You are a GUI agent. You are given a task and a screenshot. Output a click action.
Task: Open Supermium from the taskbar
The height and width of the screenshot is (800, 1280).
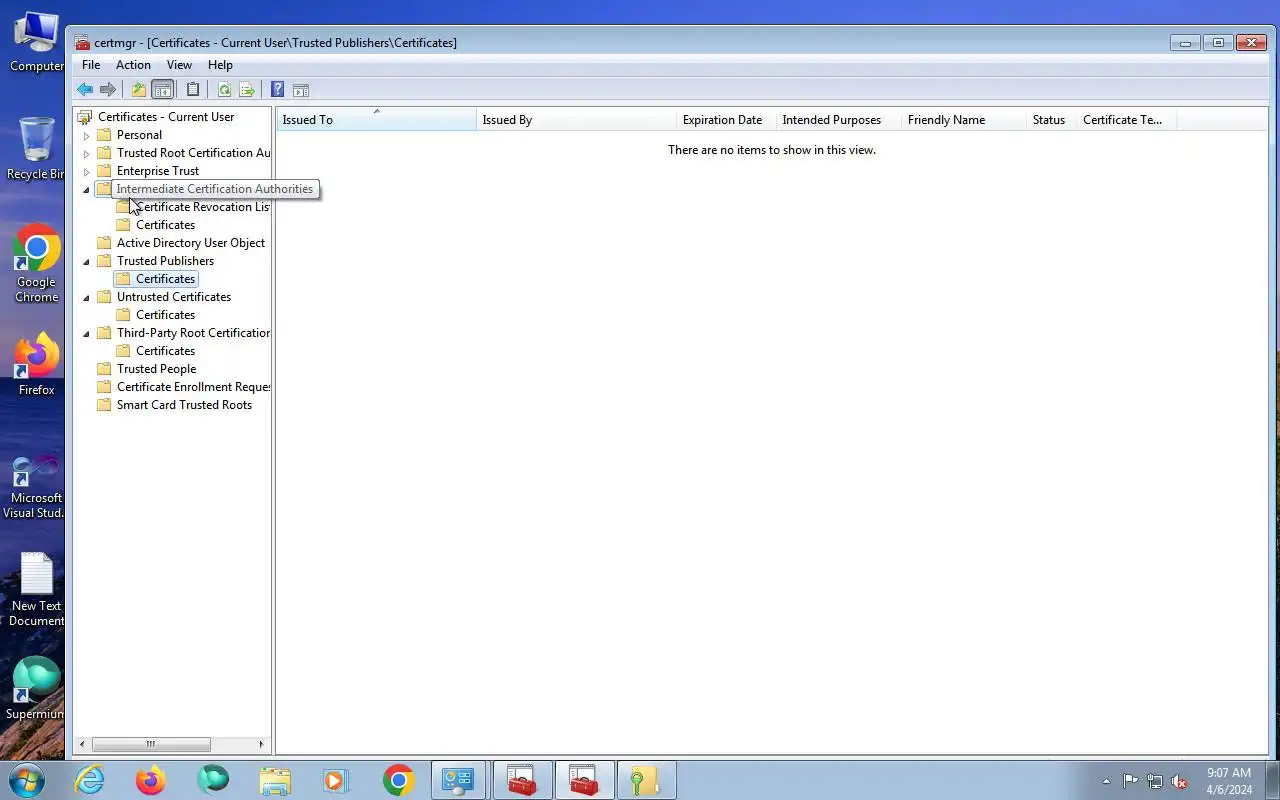(213, 780)
